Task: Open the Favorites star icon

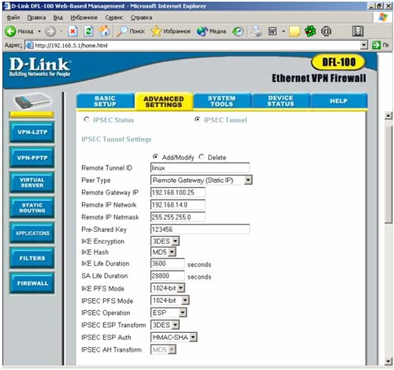Action: 156,31
